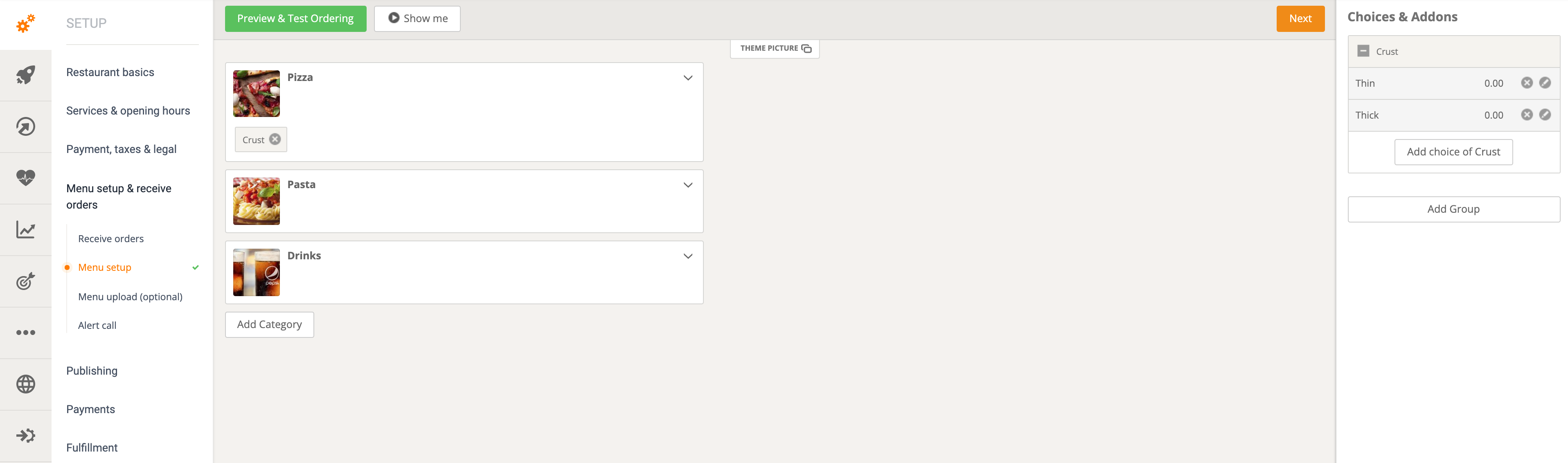
Task: Select the line chart reports icon
Action: click(25, 229)
